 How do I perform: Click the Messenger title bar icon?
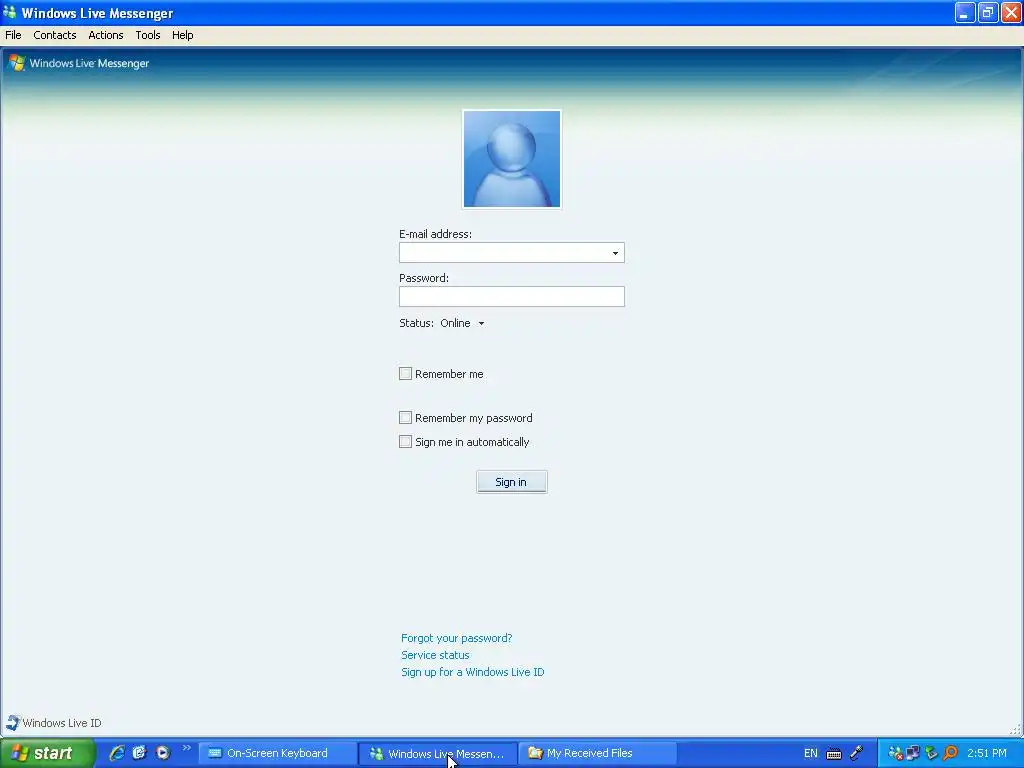(x=9, y=12)
